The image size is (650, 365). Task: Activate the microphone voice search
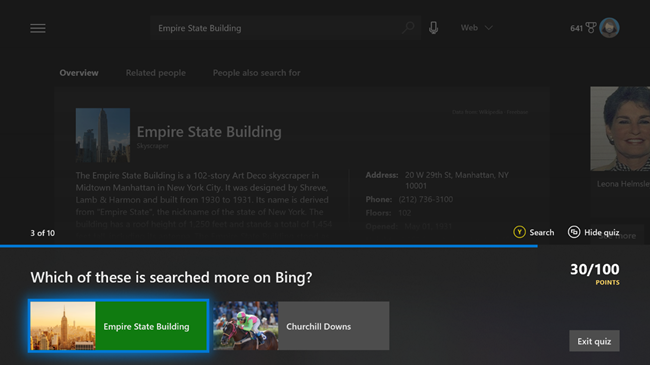(433, 28)
